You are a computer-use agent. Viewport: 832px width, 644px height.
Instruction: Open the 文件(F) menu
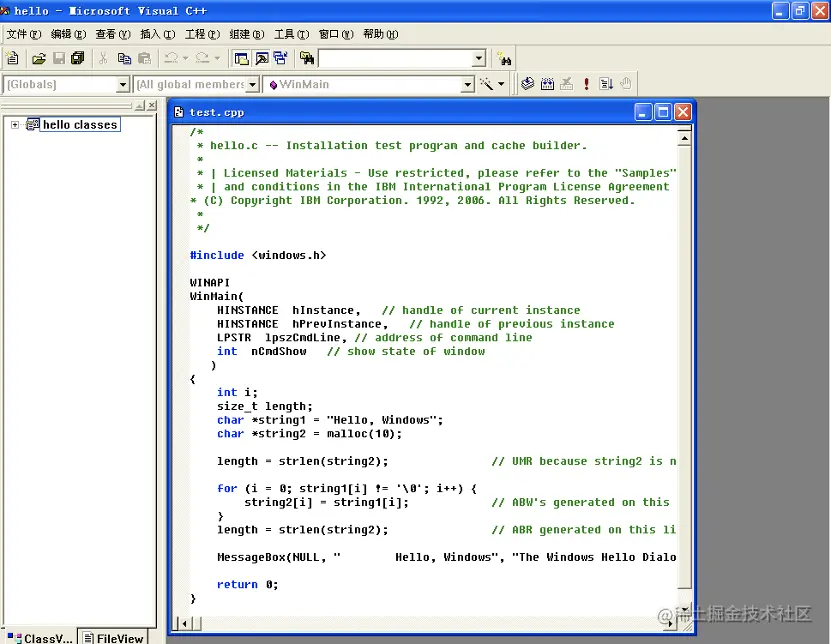pyautogui.click(x=24, y=34)
